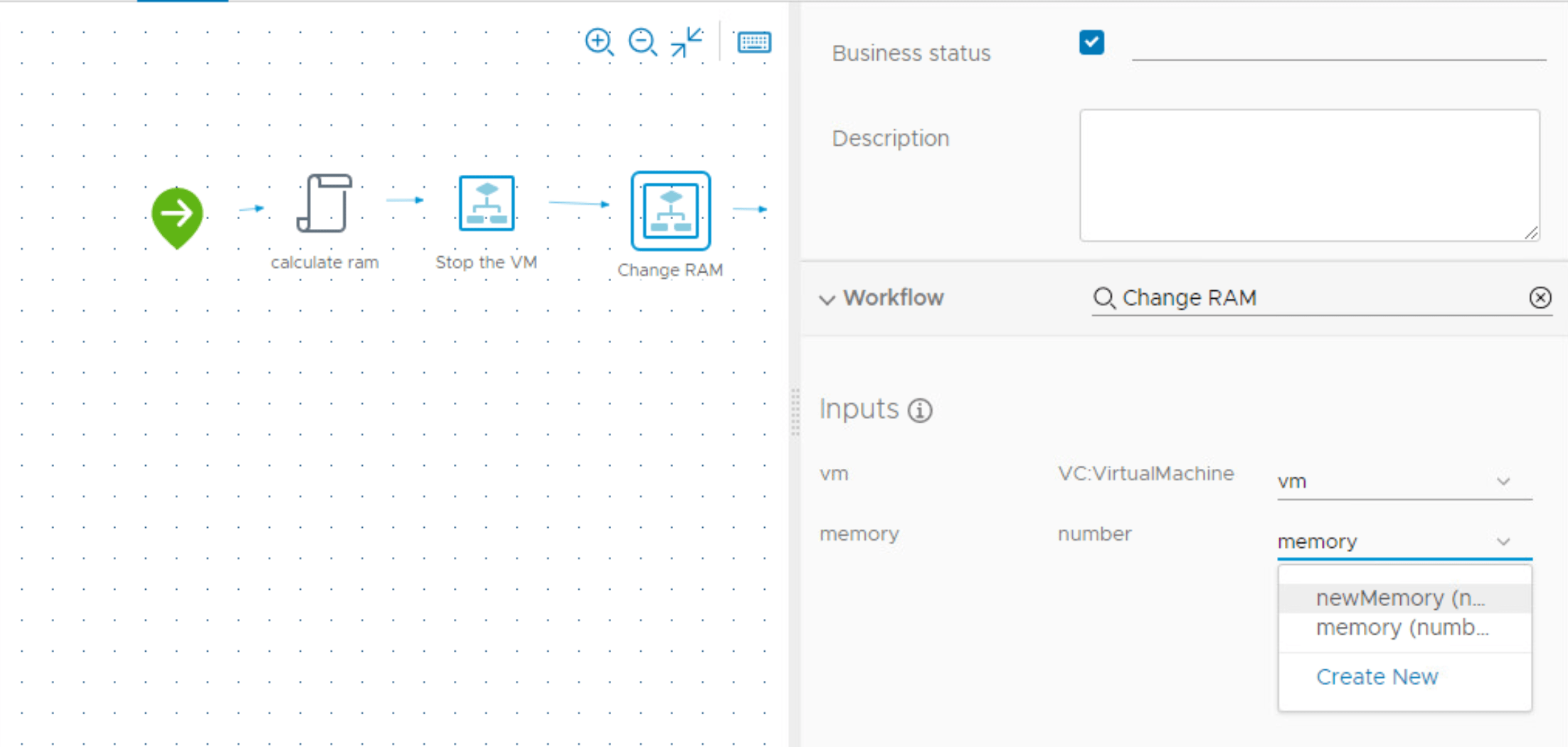
Task: Click the Inputs heading
Action: (x=859, y=410)
